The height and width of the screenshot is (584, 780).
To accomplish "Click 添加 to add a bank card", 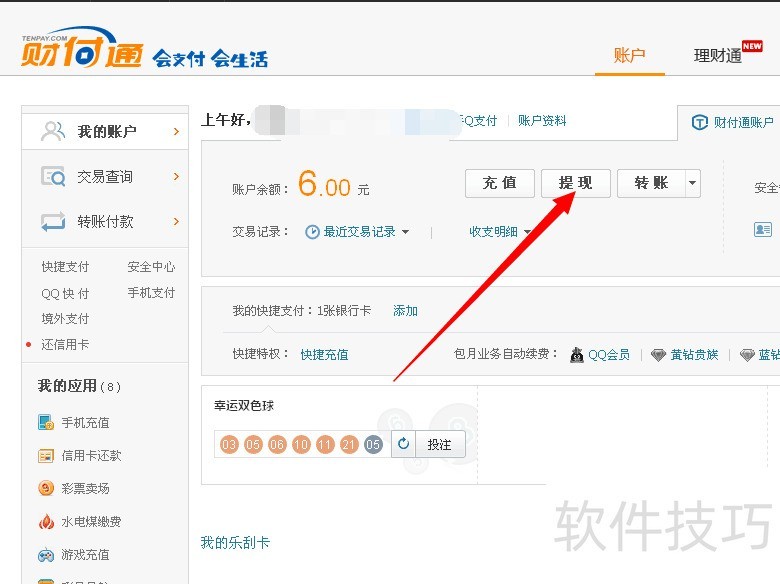I will 405,311.
